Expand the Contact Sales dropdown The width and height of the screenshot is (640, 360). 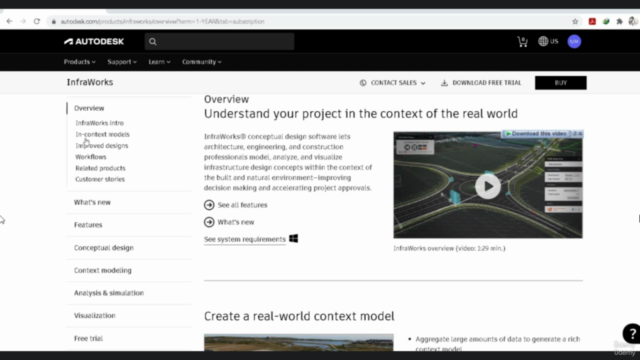pyautogui.click(x=393, y=83)
